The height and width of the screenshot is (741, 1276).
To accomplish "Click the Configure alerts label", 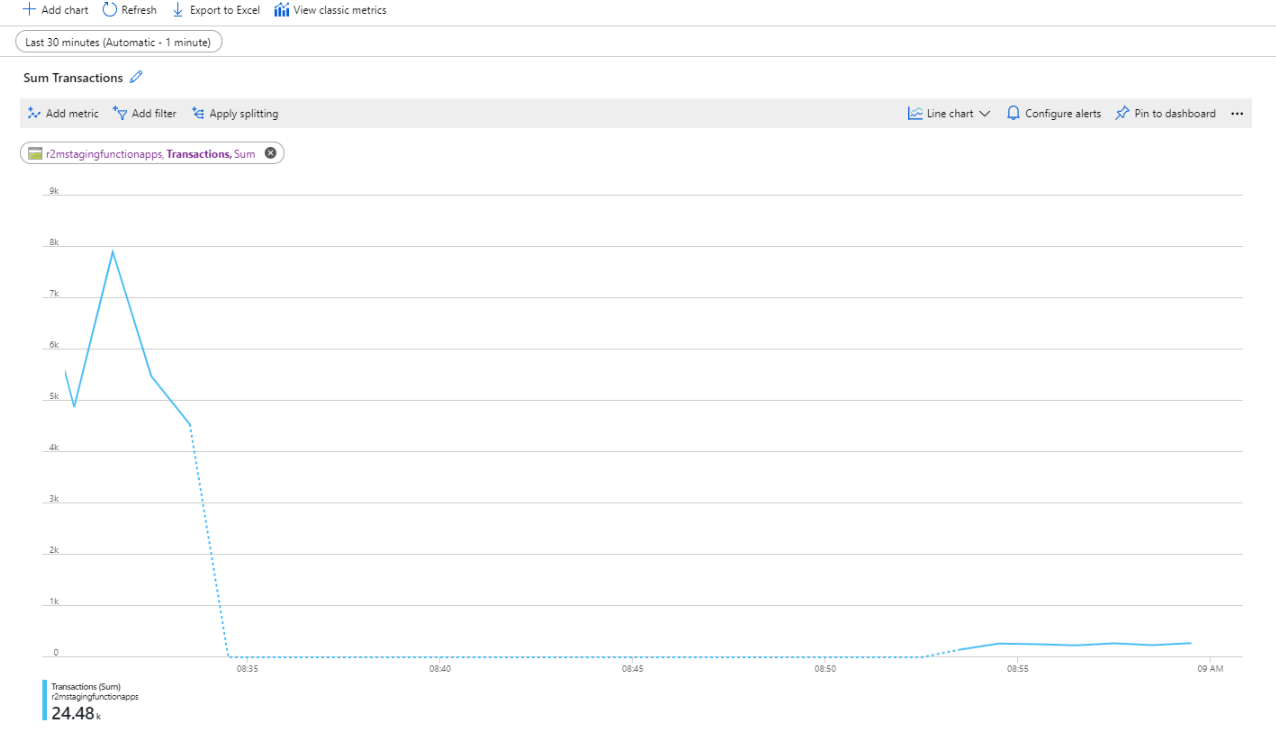I will click(1063, 114).
